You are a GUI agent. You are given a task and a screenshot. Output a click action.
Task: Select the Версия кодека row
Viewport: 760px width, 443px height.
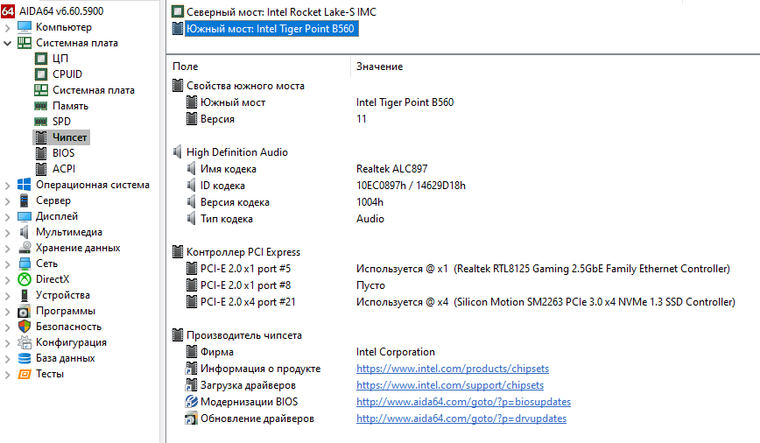[235, 202]
